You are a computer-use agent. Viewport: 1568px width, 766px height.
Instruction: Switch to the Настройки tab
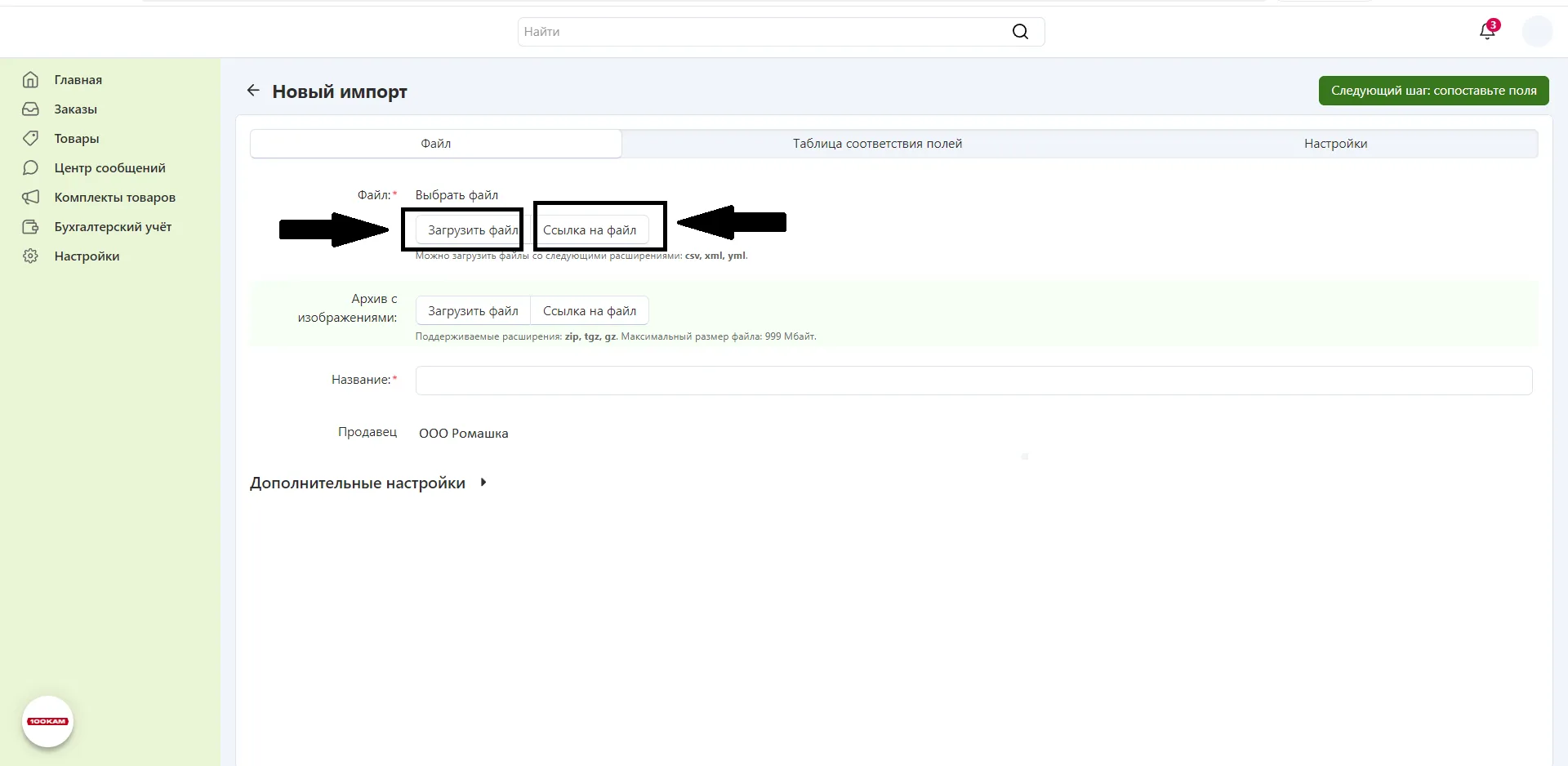(1335, 144)
